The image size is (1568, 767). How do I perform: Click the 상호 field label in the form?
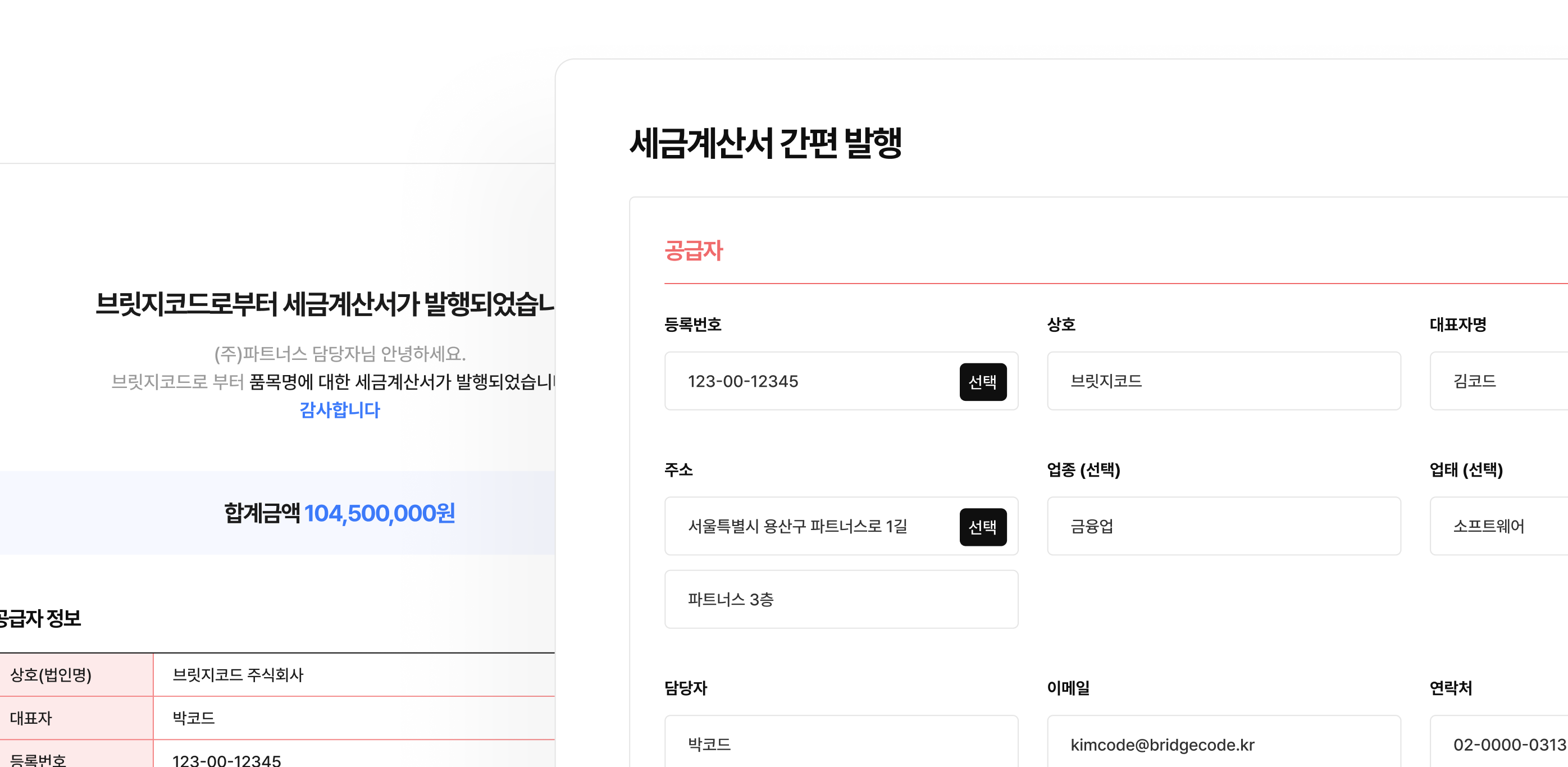pos(1061,325)
